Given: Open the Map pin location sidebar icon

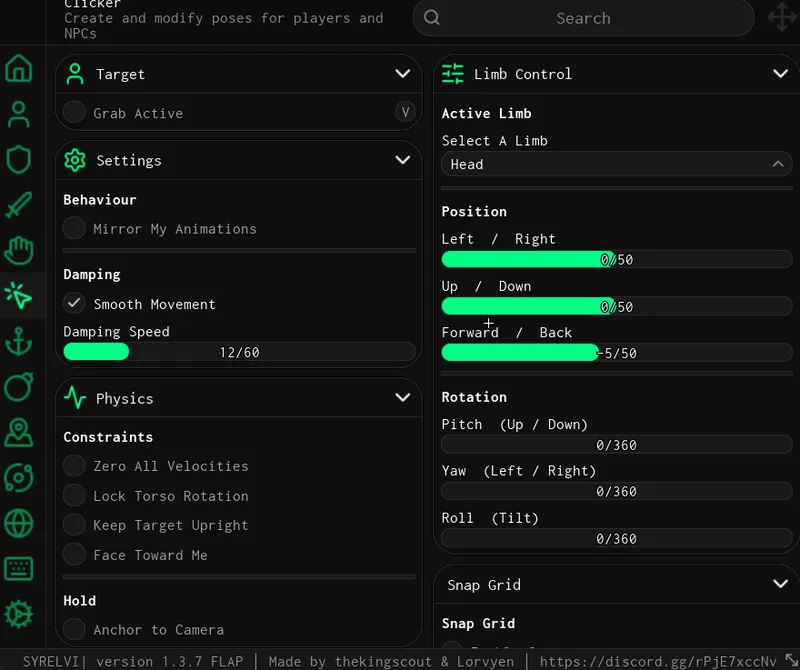Looking at the screenshot, I should click(19, 432).
